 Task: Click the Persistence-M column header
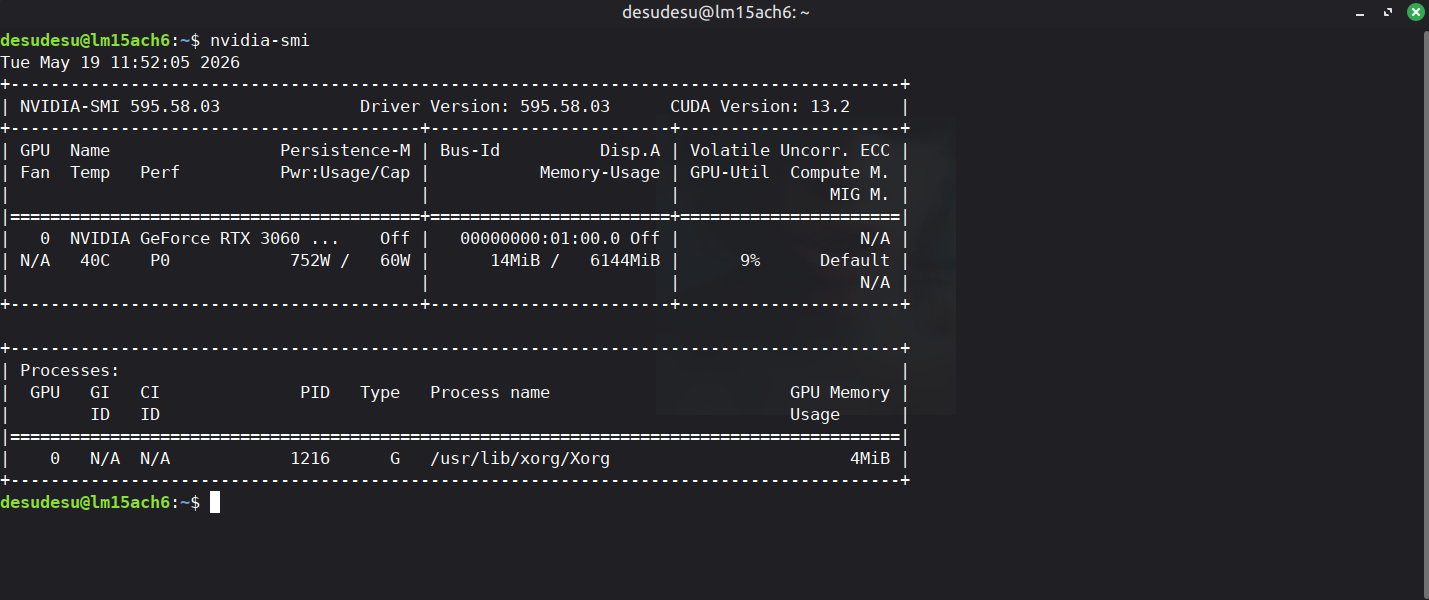[345, 150]
